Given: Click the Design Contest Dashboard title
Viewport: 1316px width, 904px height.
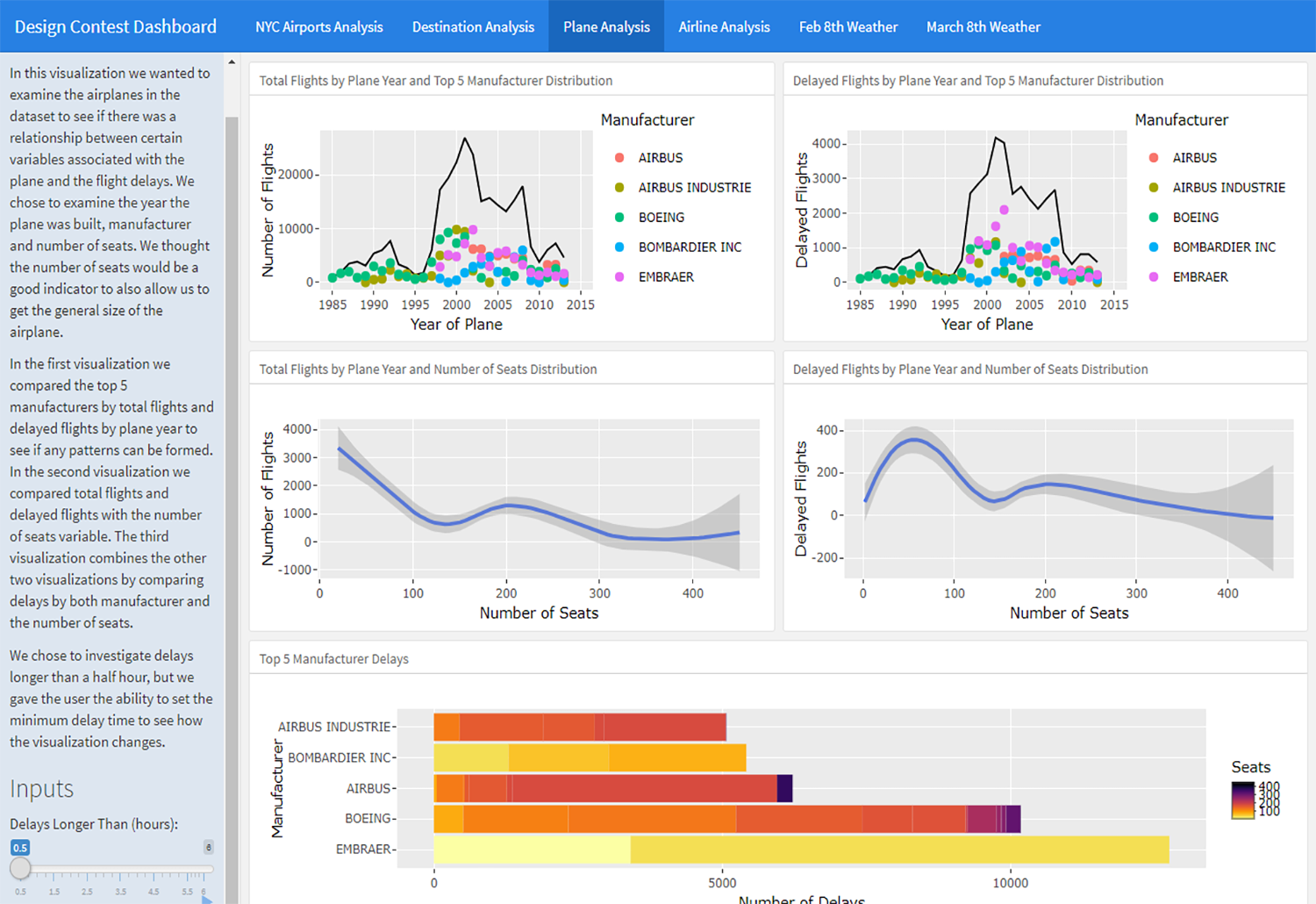Looking at the screenshot, I should tap(116, 27).
